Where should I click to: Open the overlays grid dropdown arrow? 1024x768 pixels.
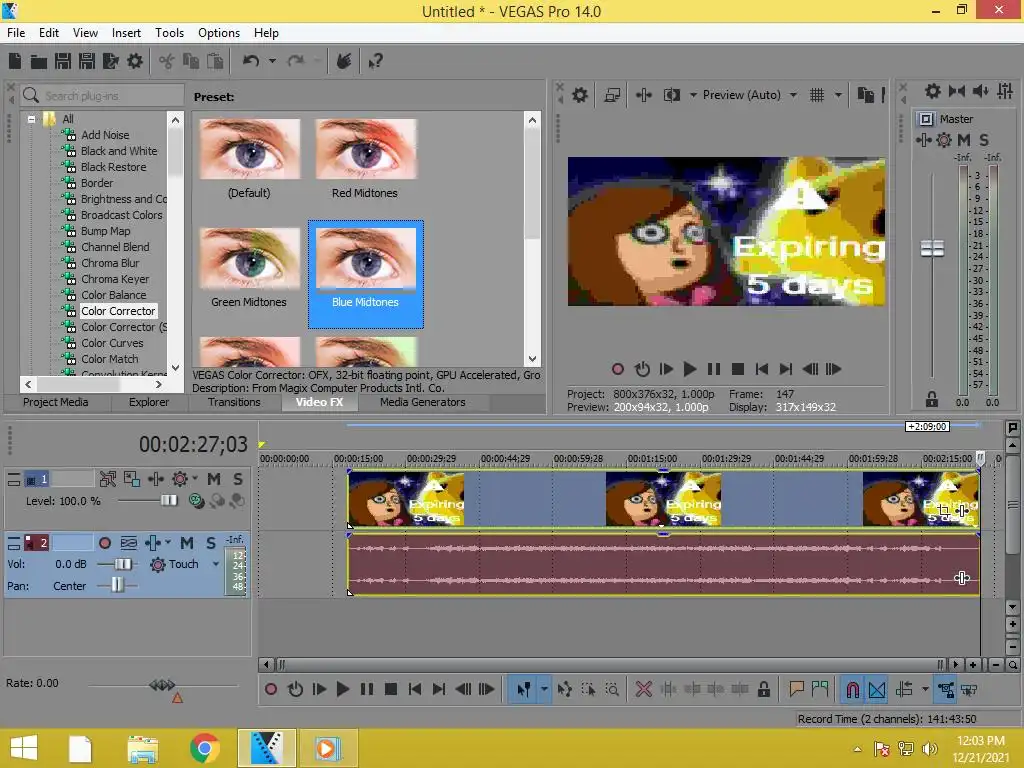tap(838, 95)
